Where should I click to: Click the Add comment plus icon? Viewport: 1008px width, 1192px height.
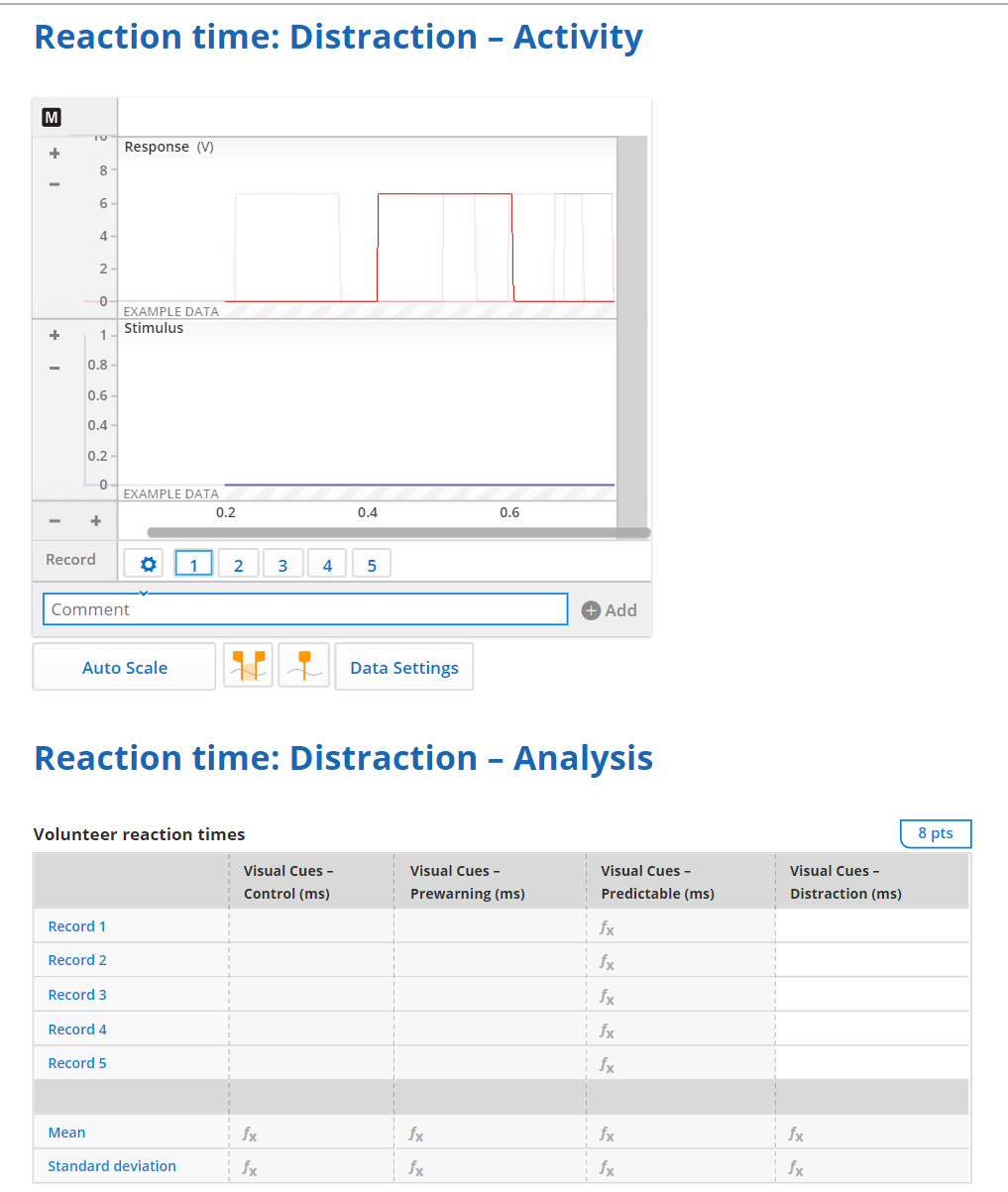click(594, 609)
